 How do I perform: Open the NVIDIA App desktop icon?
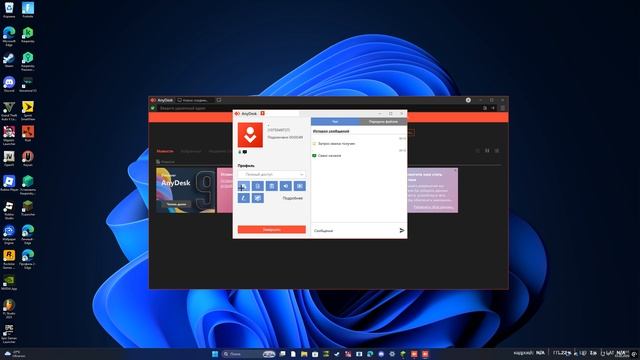(x=9, y=282)
